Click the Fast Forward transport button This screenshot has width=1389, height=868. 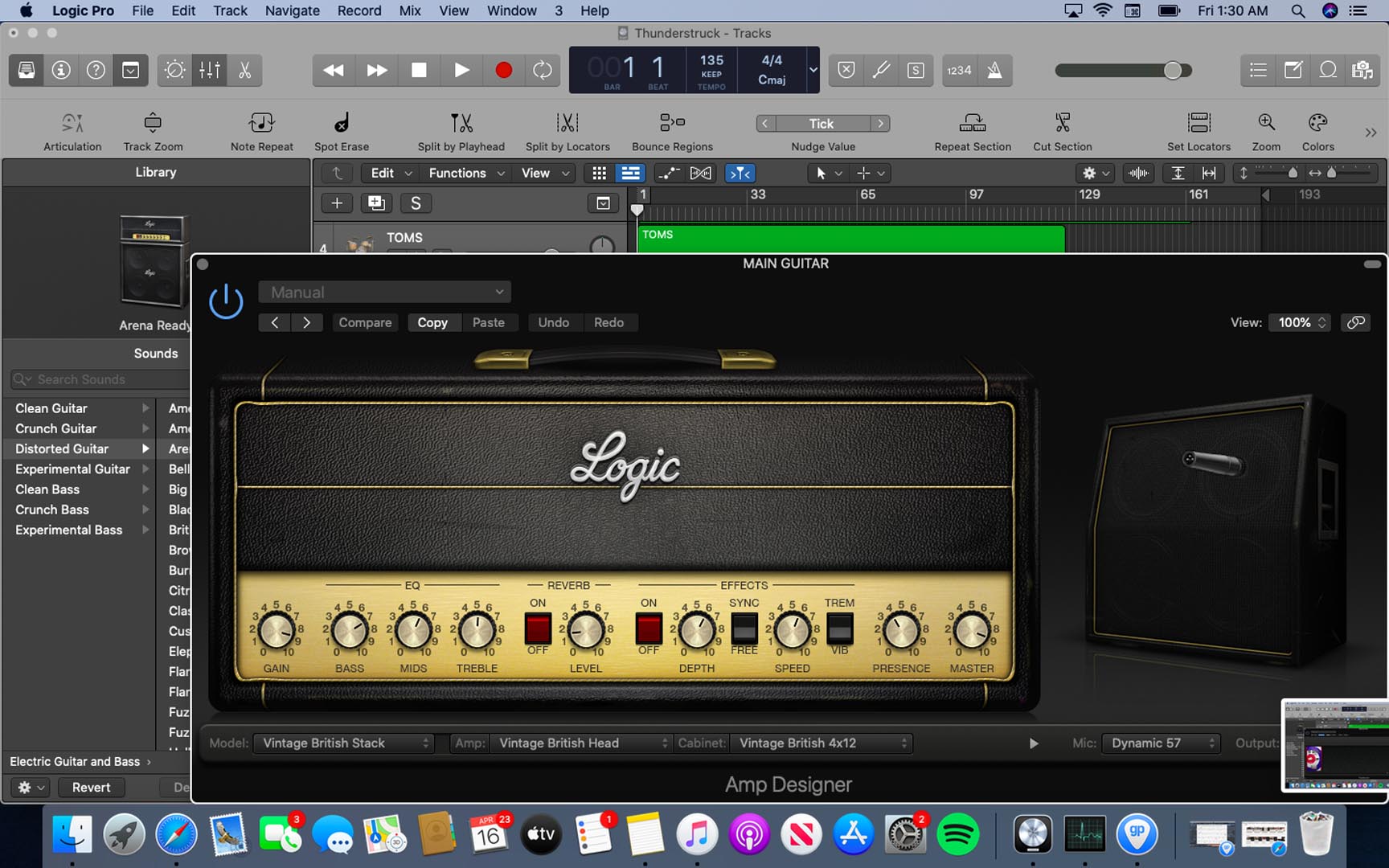click(x=376, y=70)
